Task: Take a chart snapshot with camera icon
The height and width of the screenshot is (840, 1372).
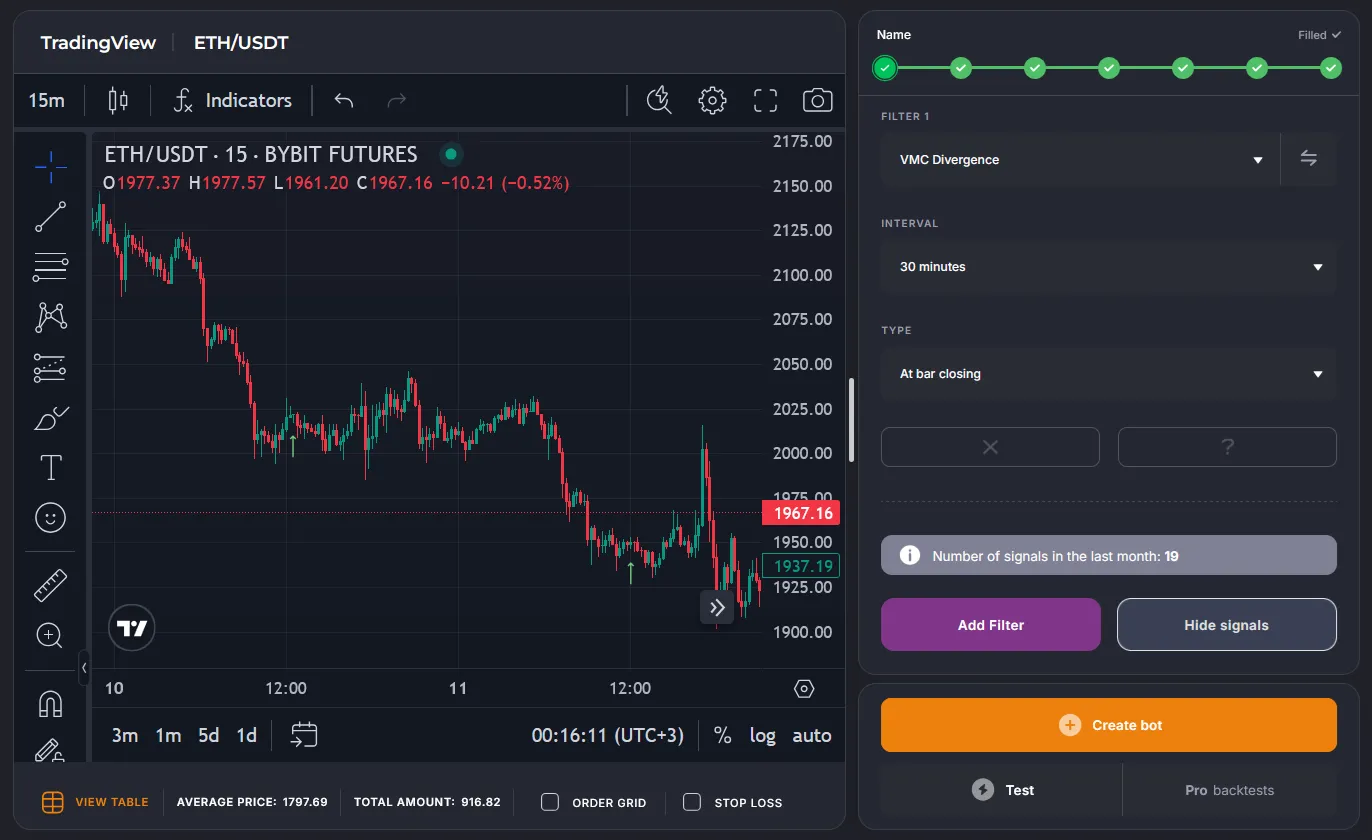Action: (x=817, y=100)
